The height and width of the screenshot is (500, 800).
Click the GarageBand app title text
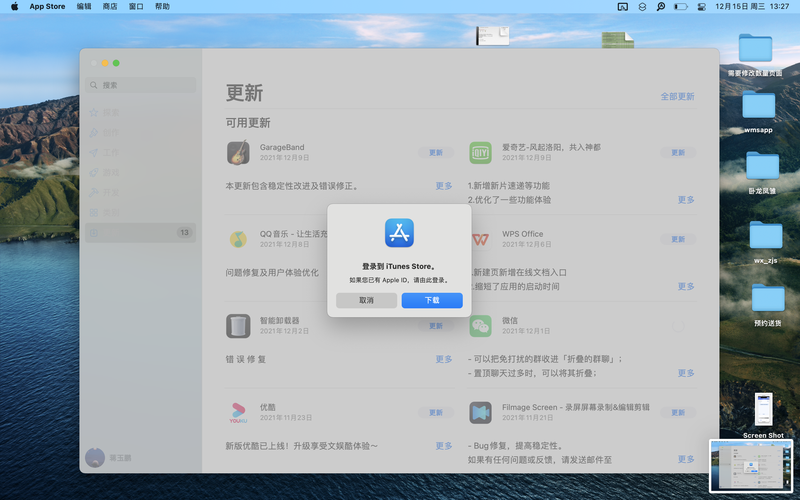(282, 147)
